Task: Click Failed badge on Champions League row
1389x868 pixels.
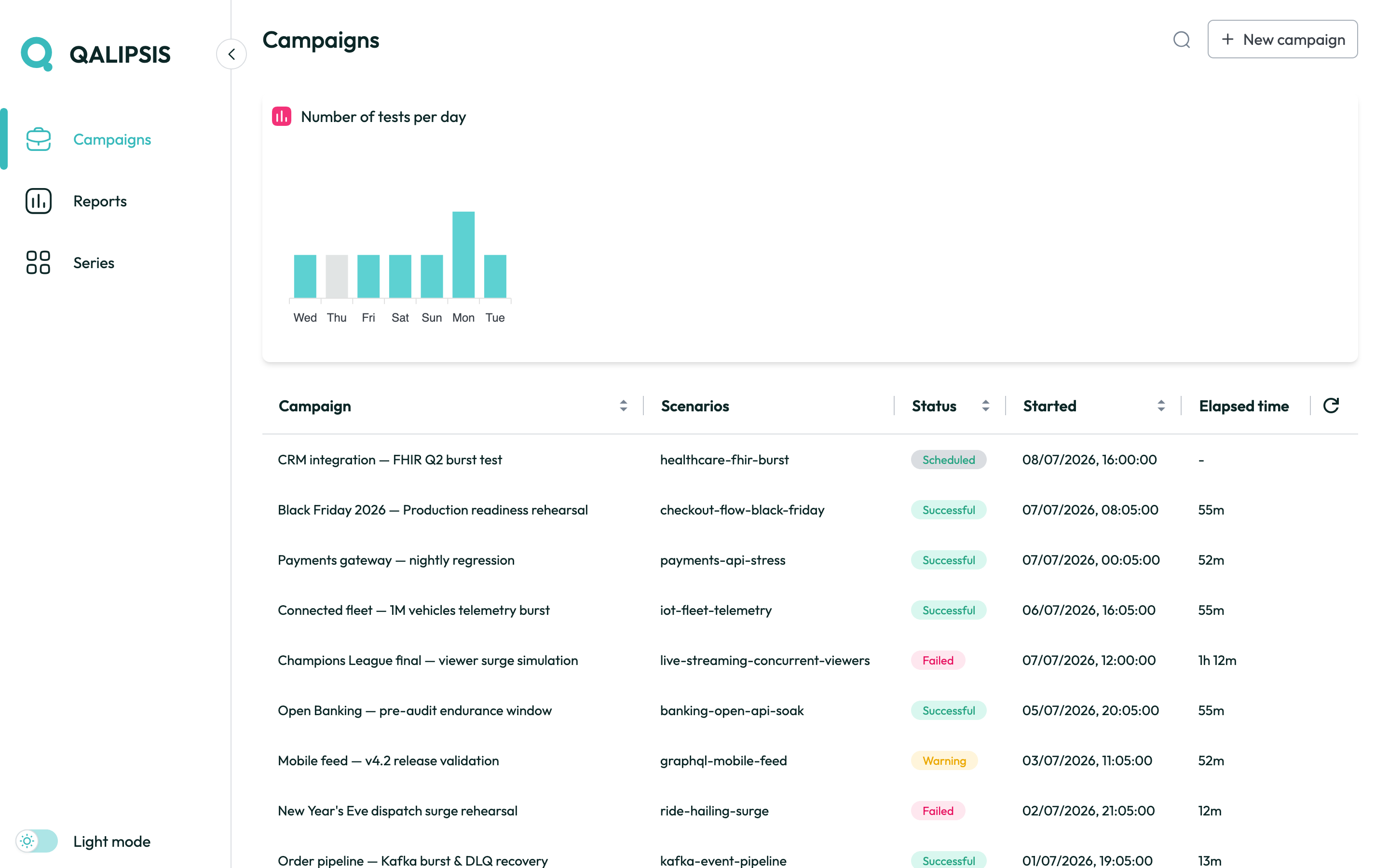Action: (938, 660)
